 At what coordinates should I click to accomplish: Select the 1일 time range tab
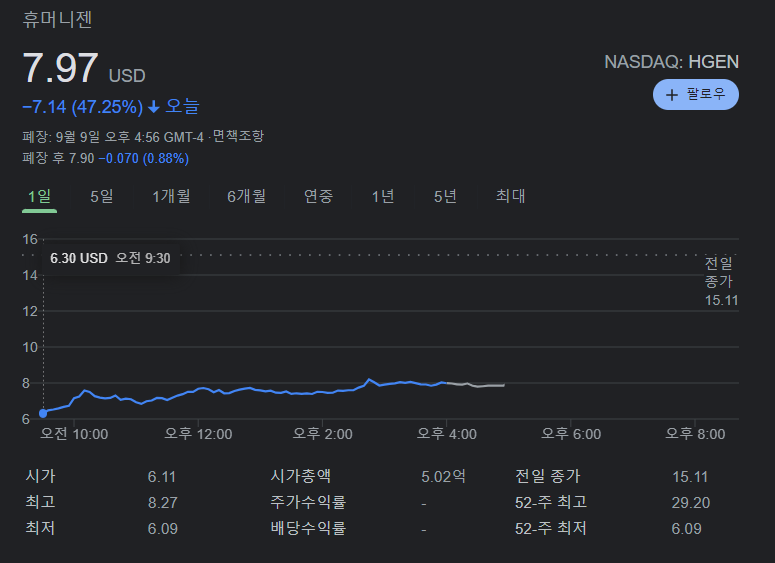click(40, 197)
